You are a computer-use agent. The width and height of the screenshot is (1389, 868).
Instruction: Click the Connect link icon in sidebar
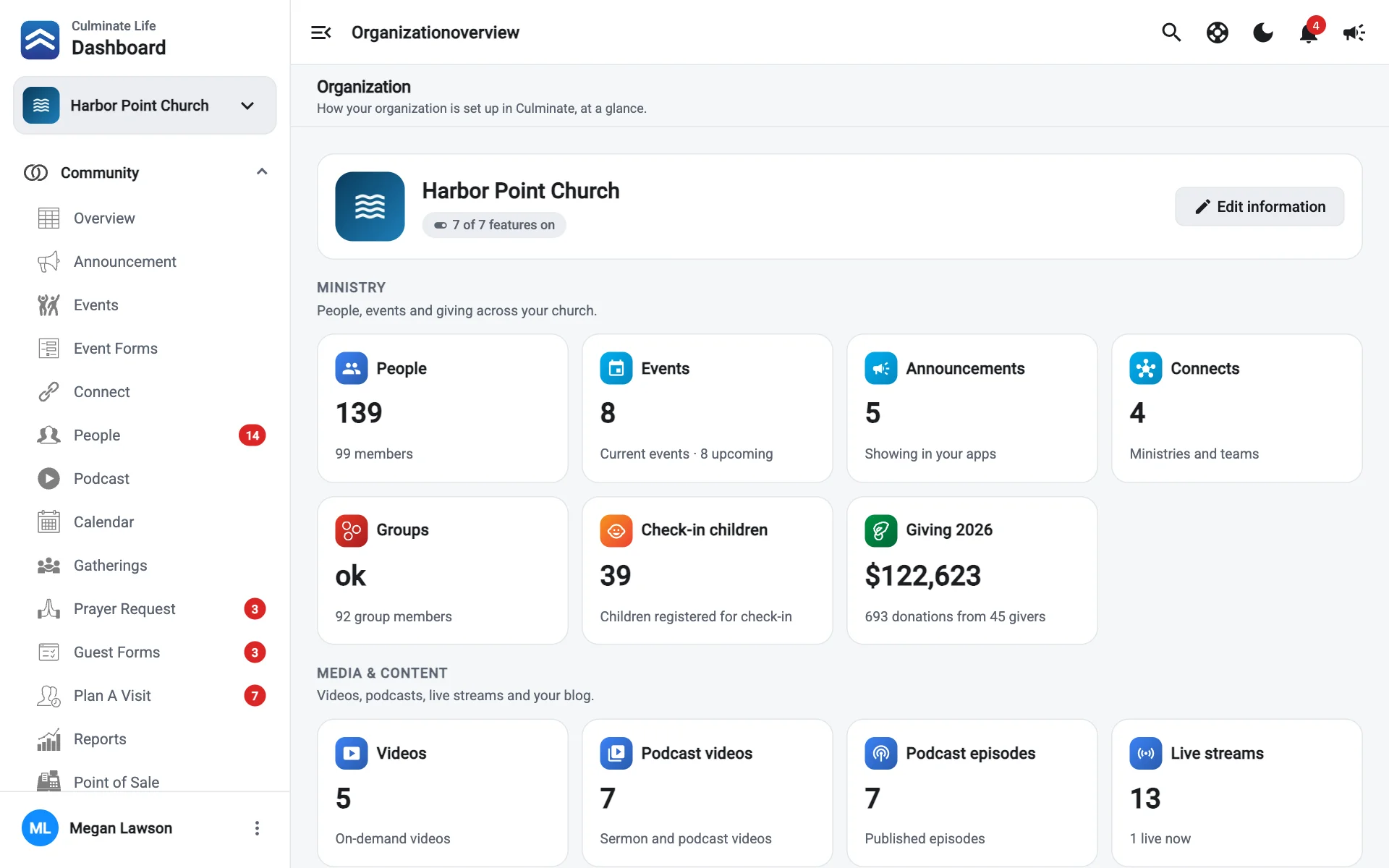(x=48, y=392)
